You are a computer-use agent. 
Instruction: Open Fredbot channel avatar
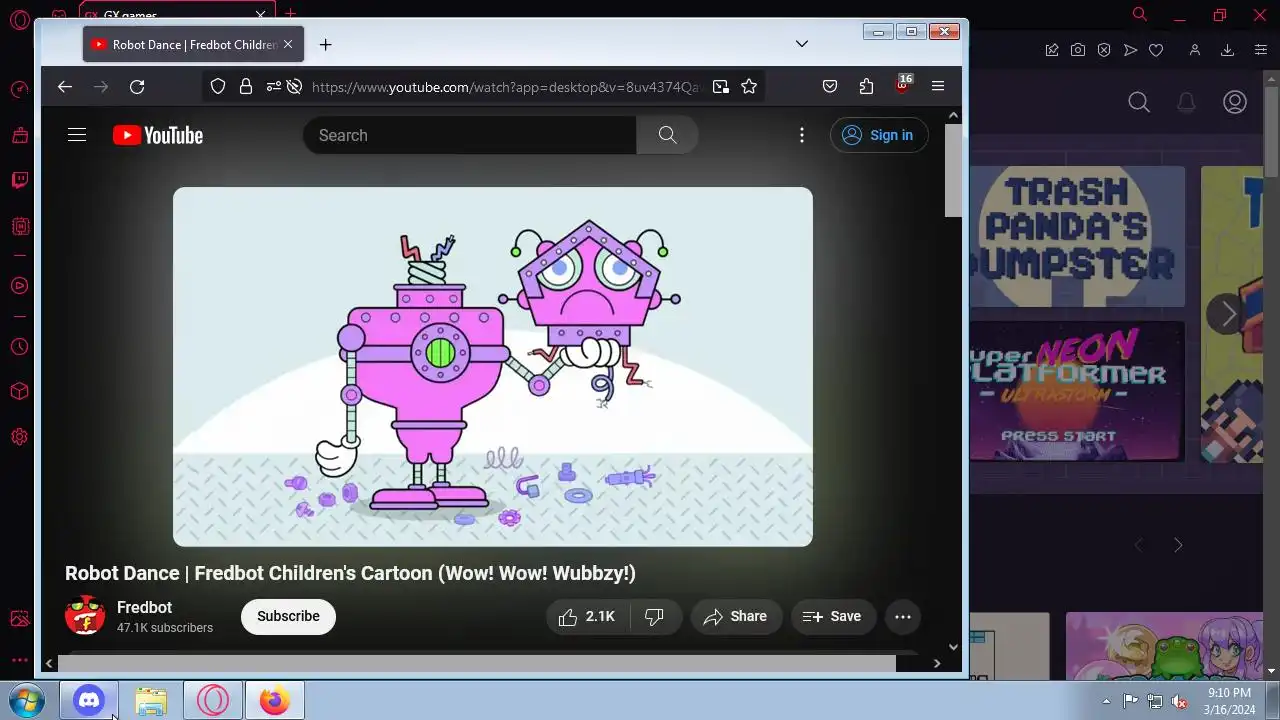pyautogui.click(x=85, y=616)
